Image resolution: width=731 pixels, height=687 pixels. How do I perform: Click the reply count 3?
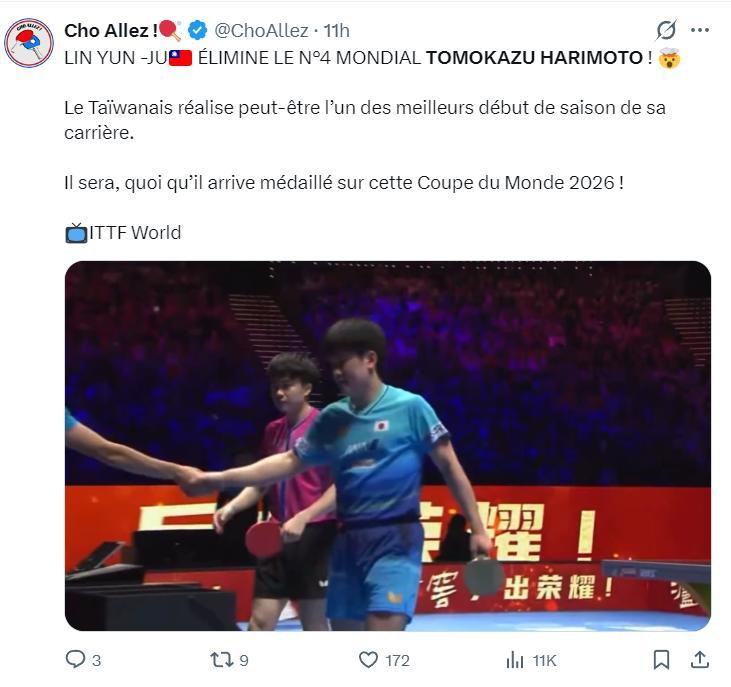coord(97,660)
